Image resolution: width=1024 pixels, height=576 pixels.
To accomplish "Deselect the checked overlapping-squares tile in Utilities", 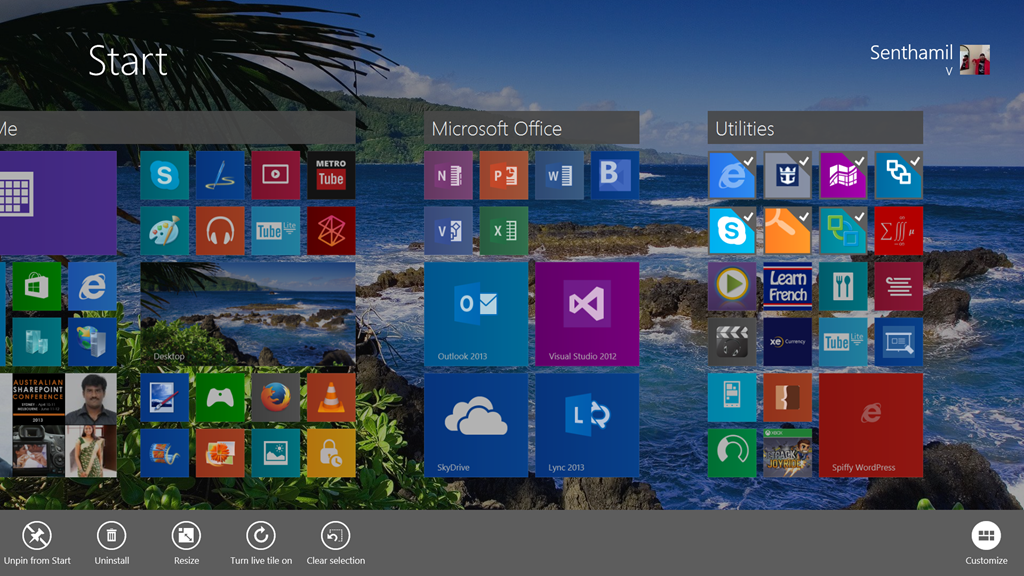I will [899, 175].
